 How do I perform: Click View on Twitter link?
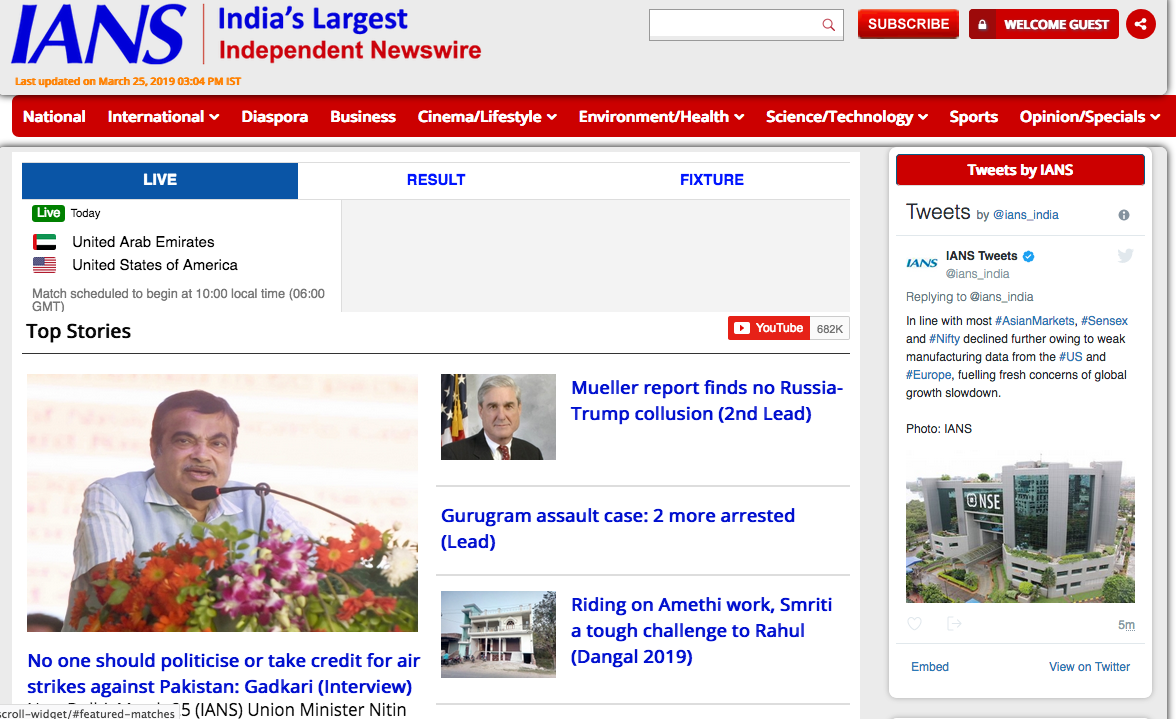[1089, 667]
